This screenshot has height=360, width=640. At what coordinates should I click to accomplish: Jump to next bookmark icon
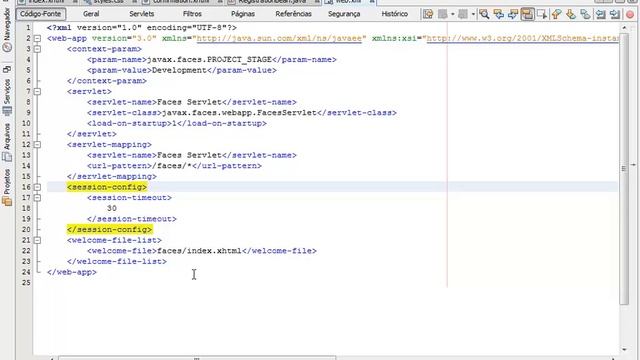pyautogui.click(x=571, y=14)
